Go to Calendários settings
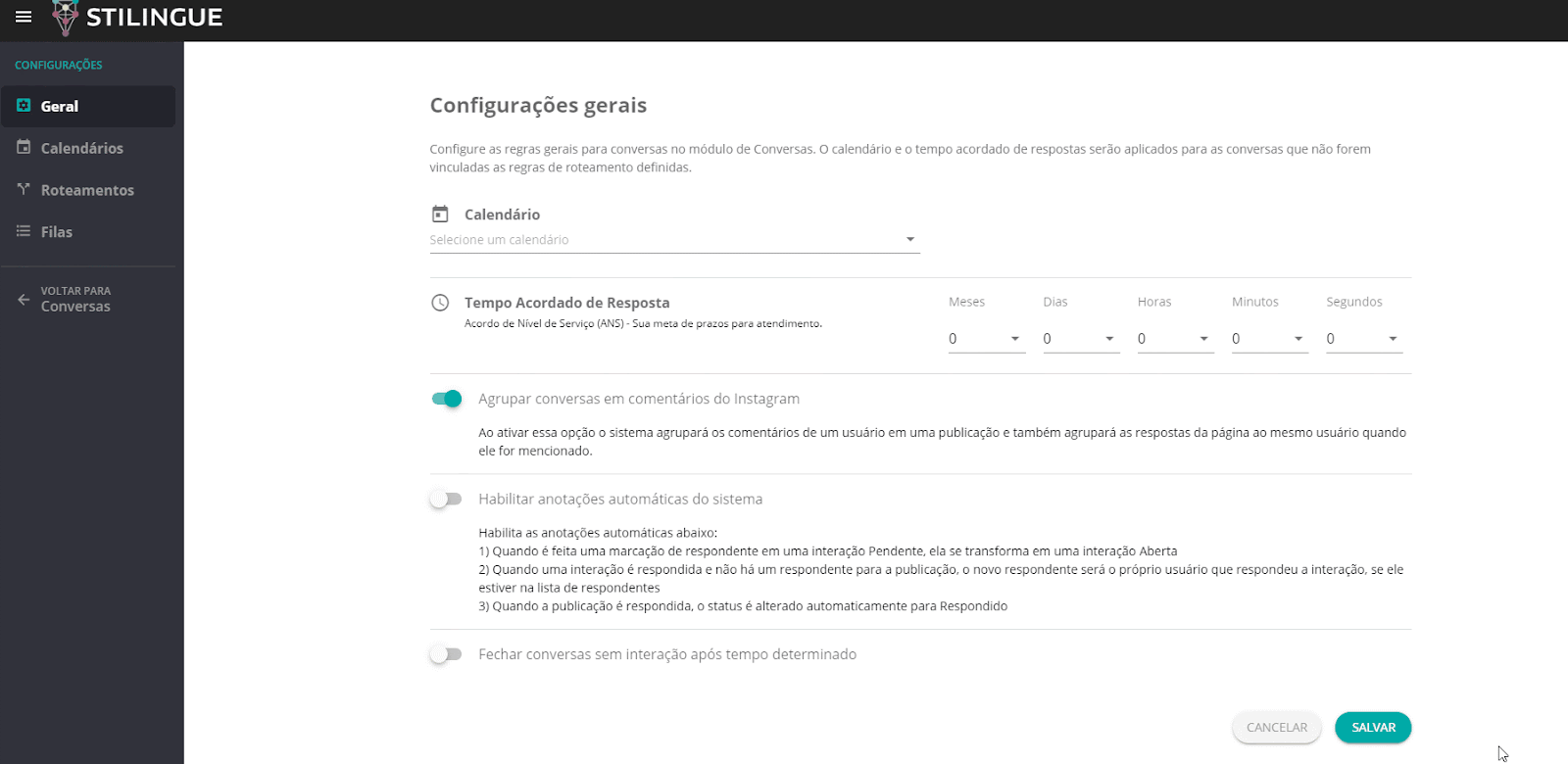Screen dimensions: 1568x764 (x=88, y=148)
